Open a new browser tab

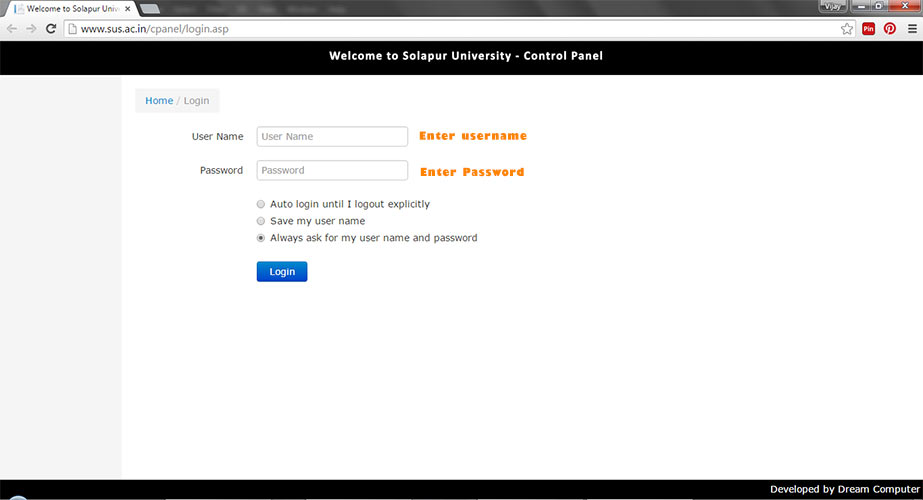[150, 9]
